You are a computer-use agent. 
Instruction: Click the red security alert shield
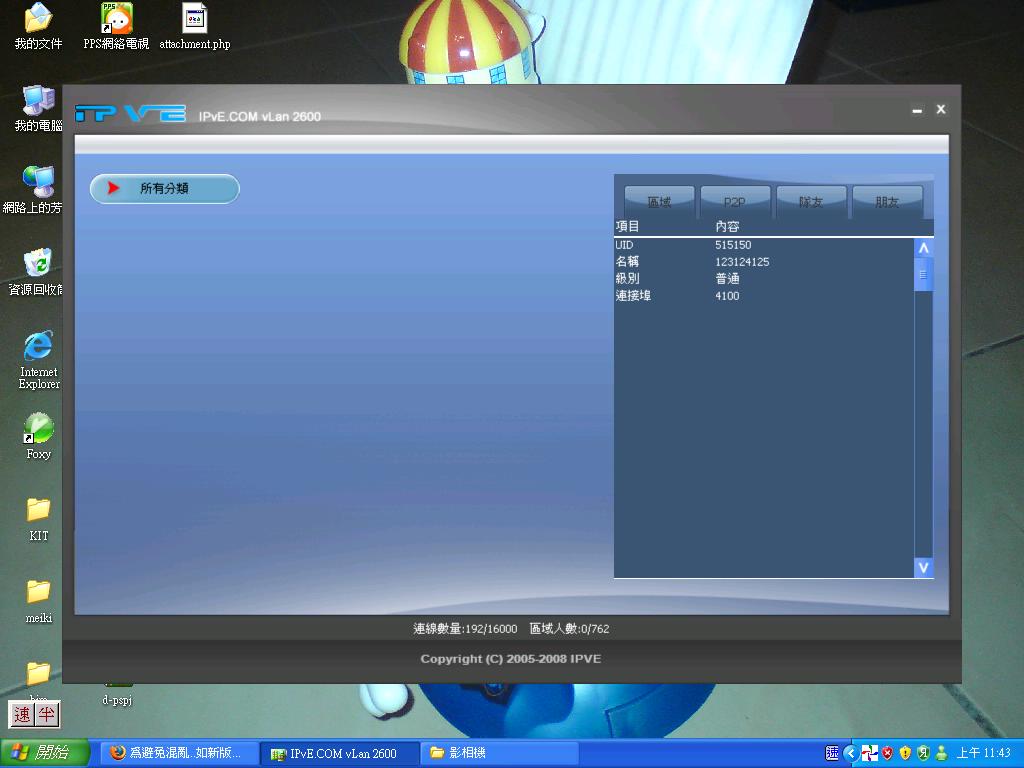pyautogui.click(x=888, y=753)
